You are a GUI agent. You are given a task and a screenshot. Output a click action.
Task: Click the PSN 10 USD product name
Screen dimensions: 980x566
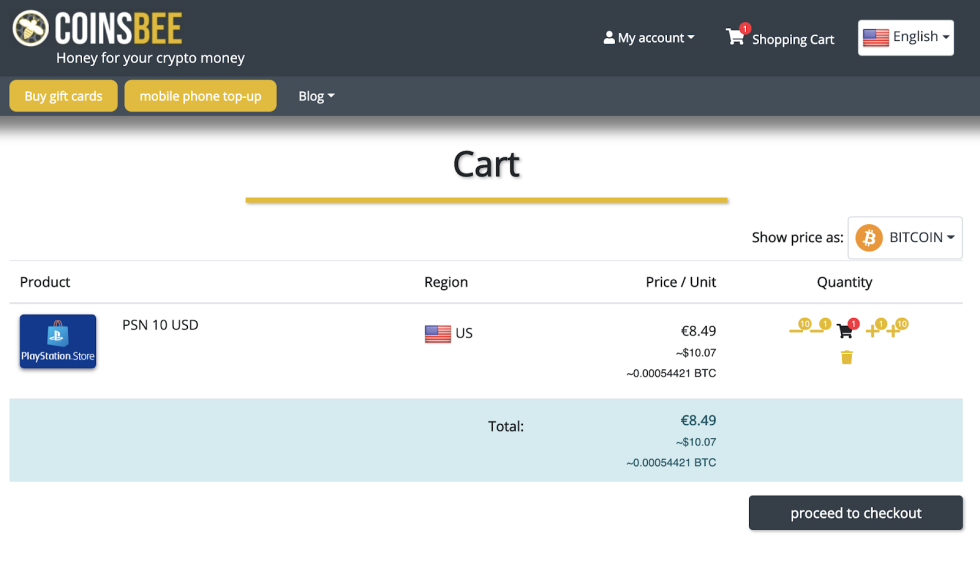click(x=160, y=325)
